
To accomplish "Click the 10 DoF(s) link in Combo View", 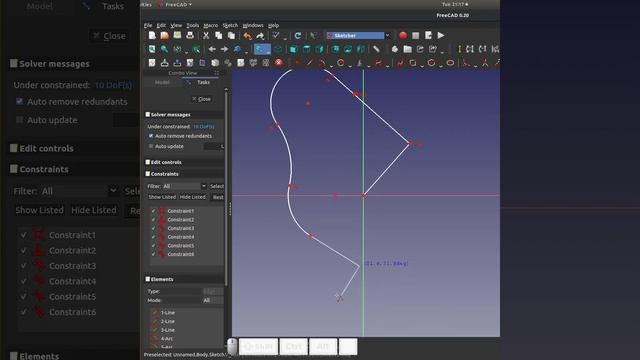I will [x=203, y=127].
